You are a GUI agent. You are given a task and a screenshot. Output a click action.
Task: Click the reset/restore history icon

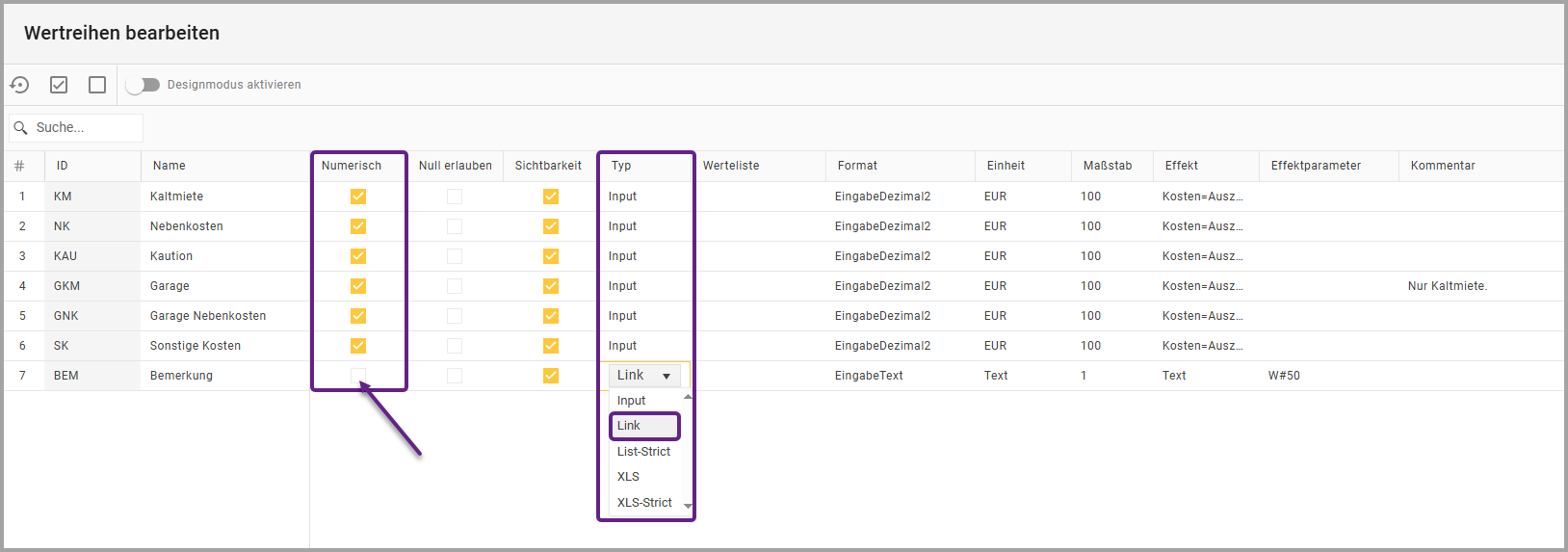pos(19,85)
